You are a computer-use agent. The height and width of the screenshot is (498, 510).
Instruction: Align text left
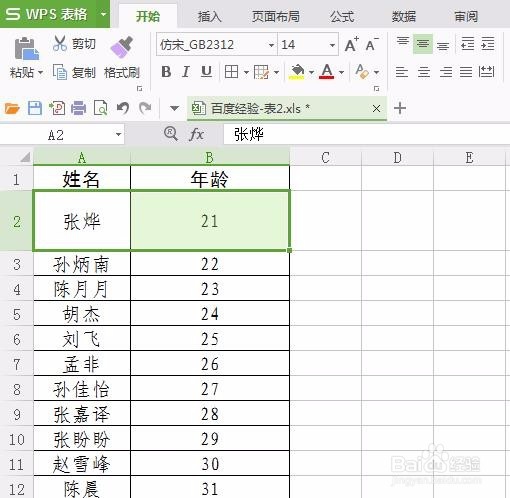(402, 72)
